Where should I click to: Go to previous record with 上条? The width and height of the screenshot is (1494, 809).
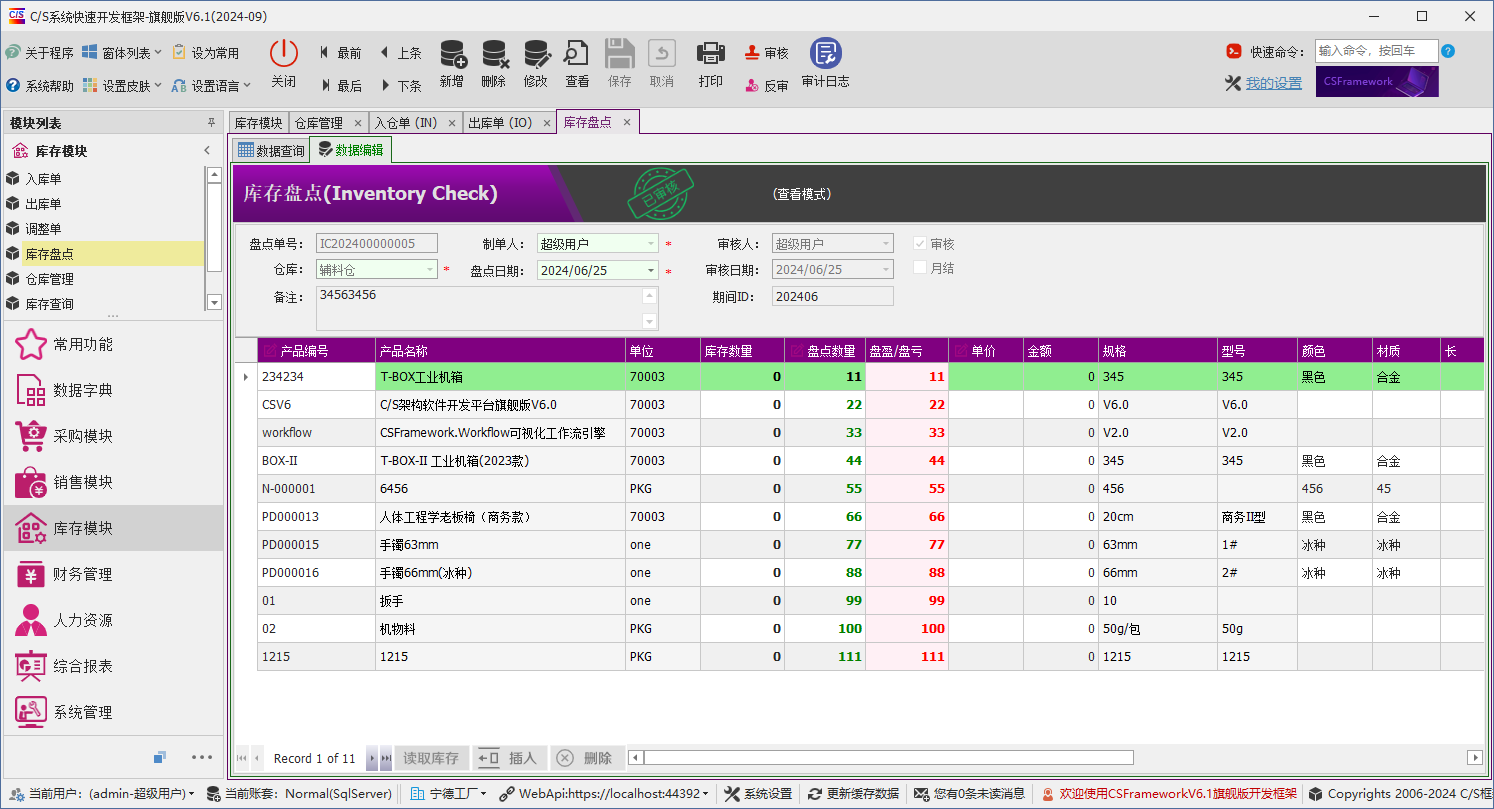[400, 53]
